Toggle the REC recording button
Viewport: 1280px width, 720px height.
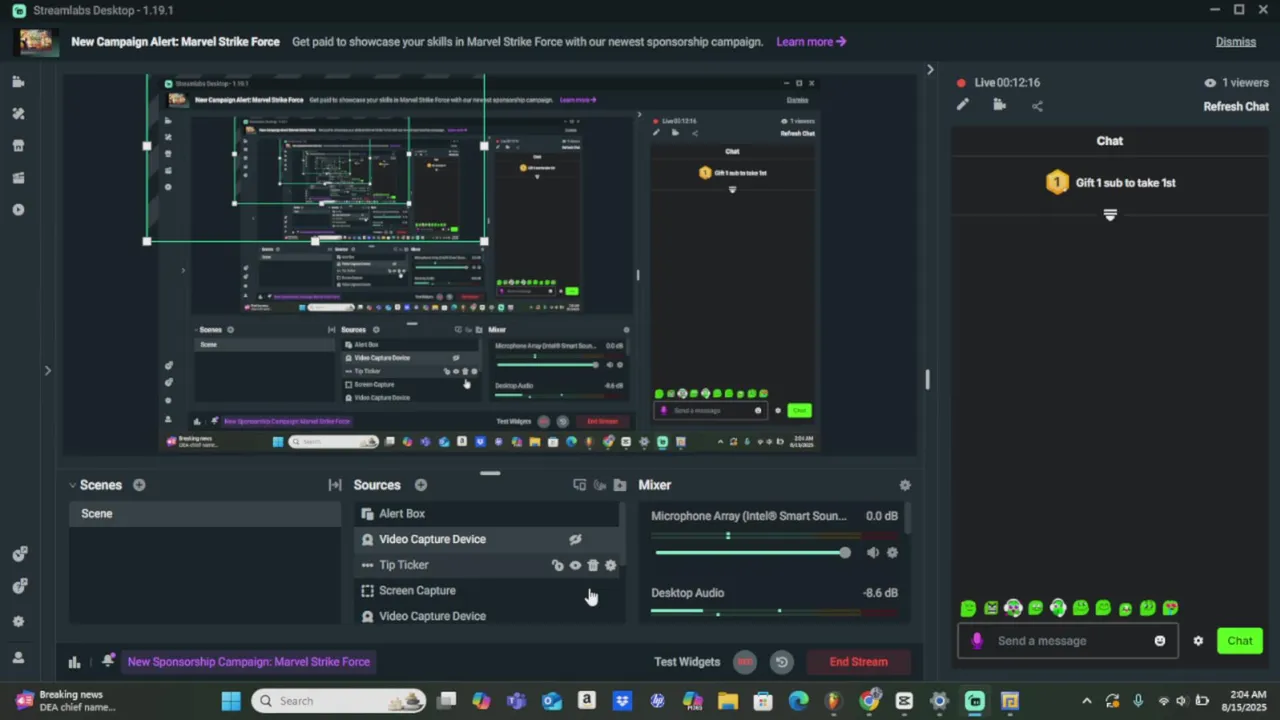[x=744, y=661]
